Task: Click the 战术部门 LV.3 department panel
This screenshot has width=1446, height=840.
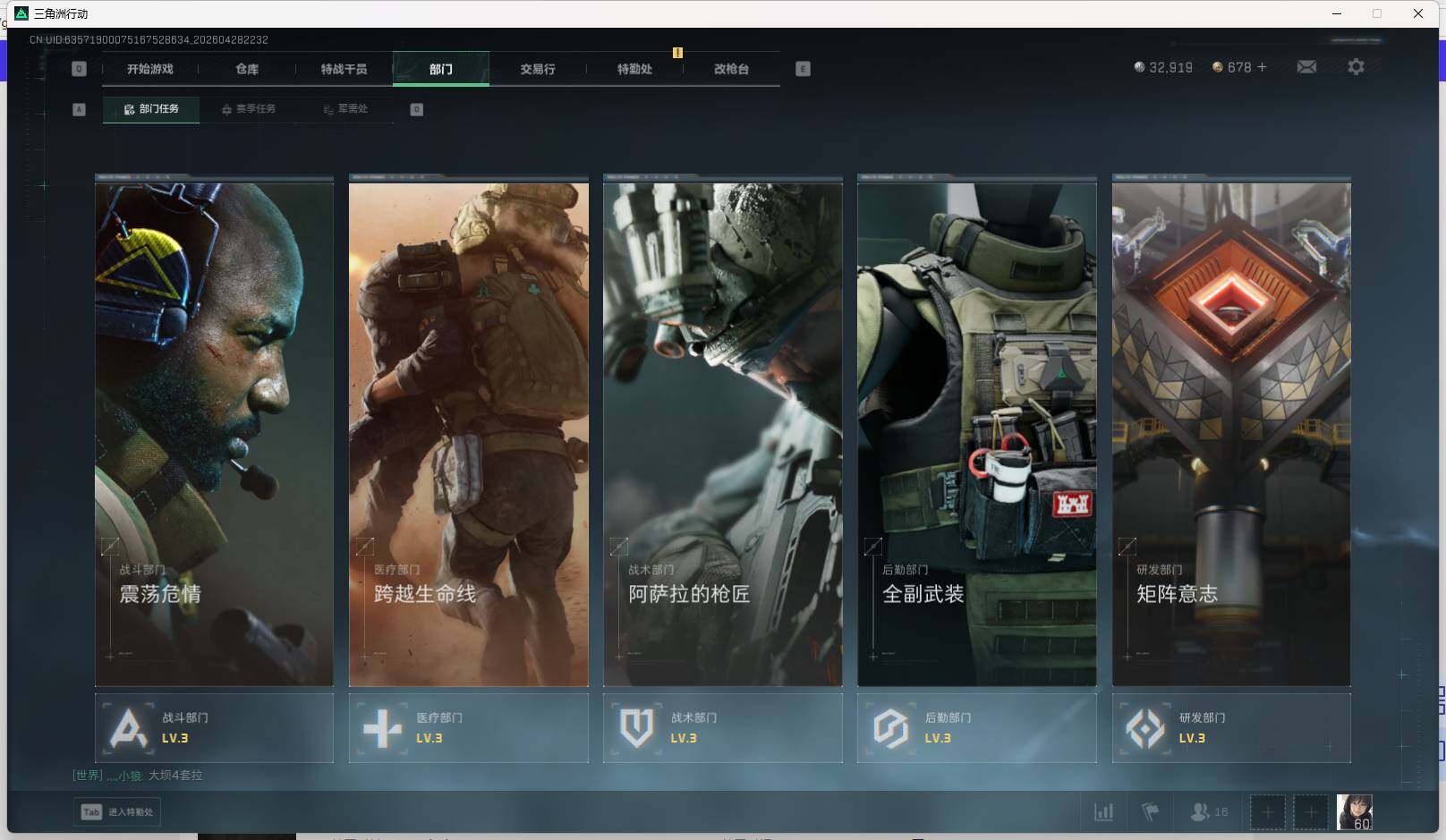Action: pos(723,728)
